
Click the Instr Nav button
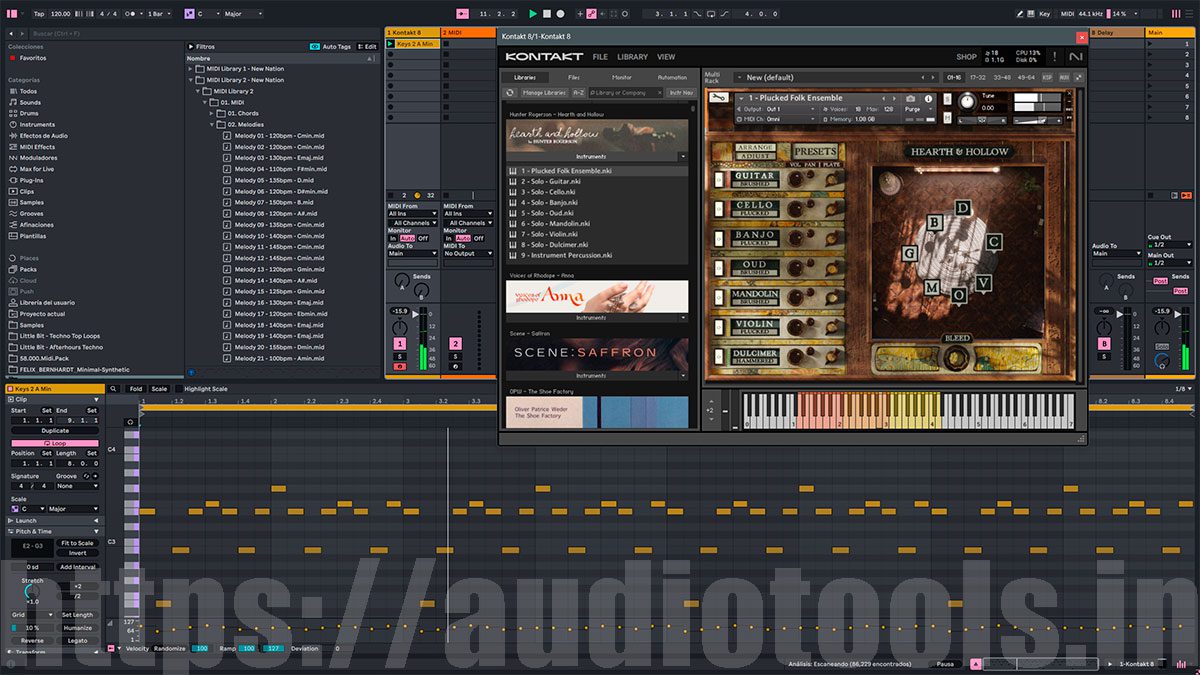point(681,92)
